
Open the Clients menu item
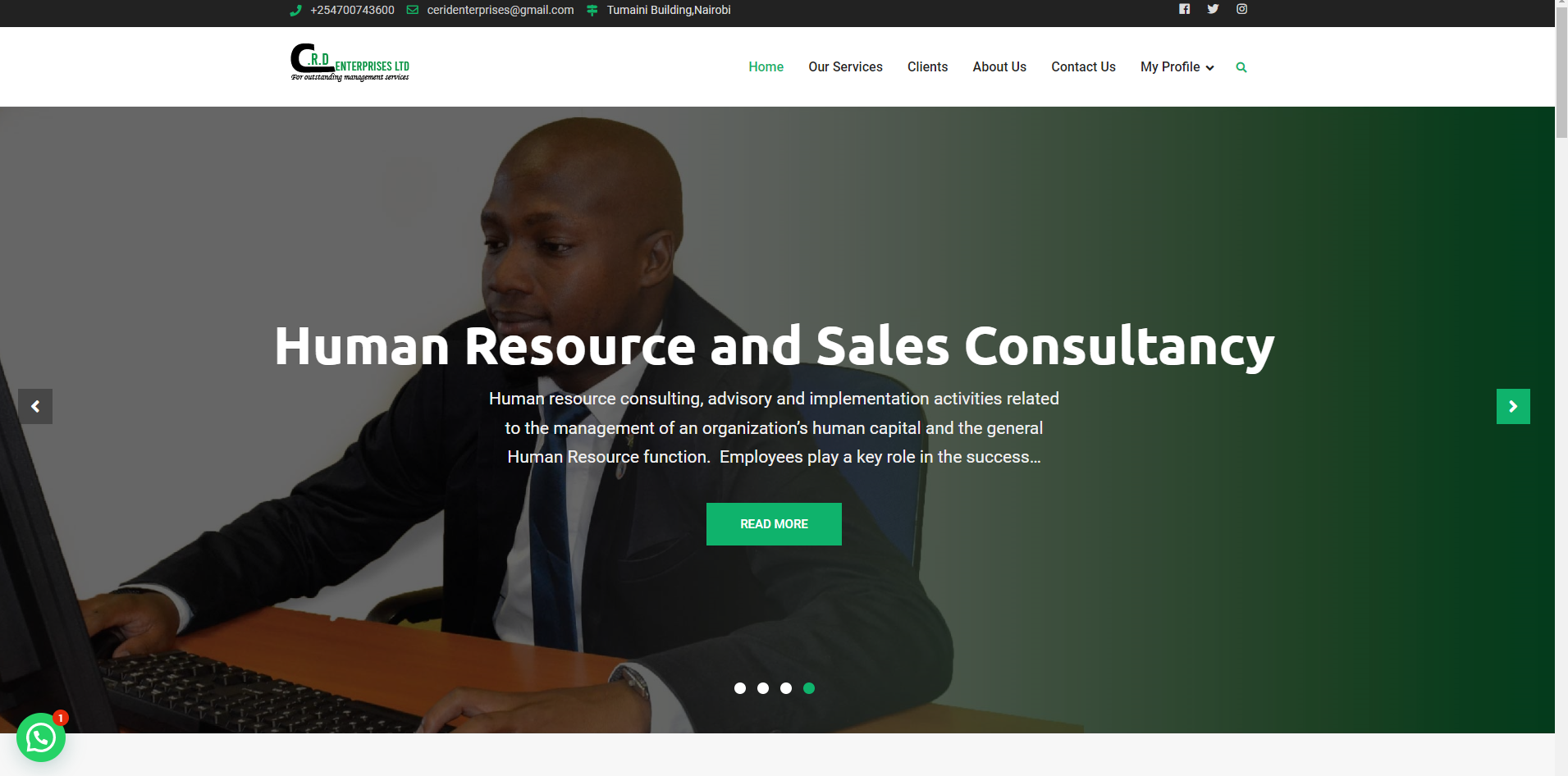point(927,67)
